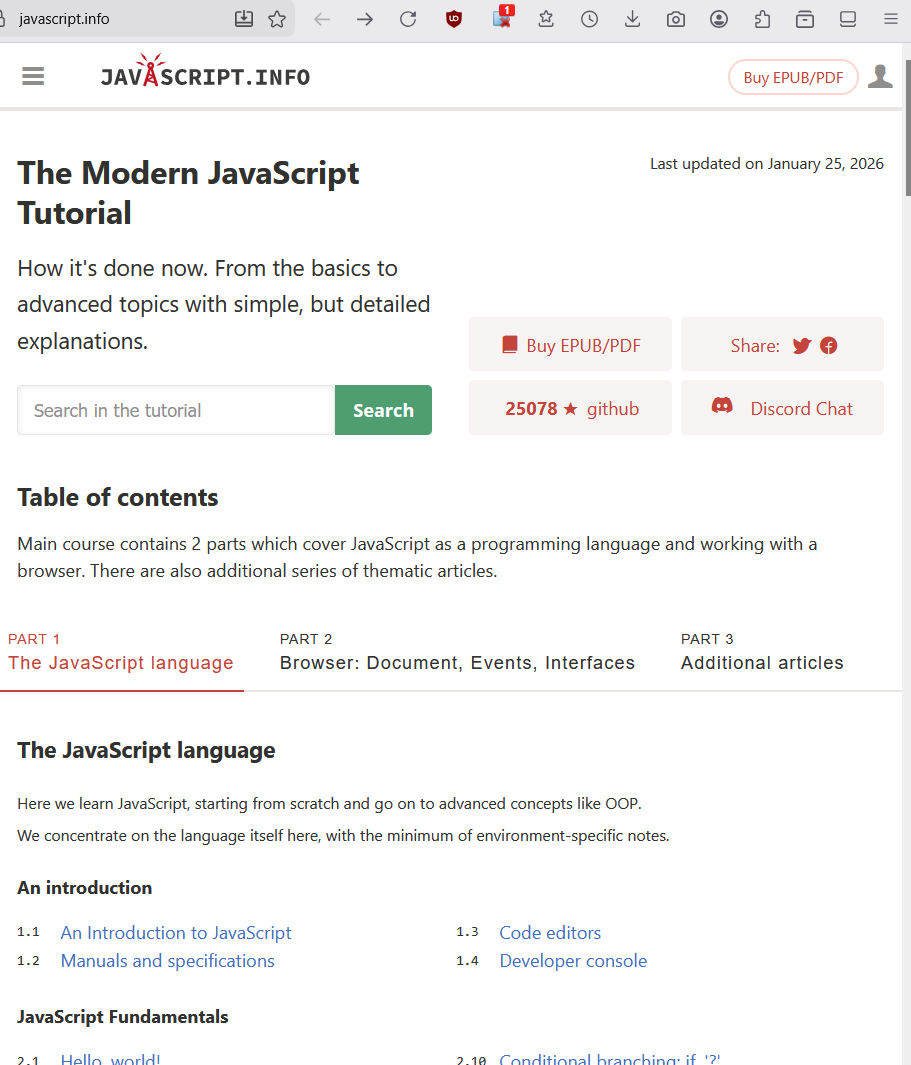Screen dimensions: 911x1065
Task: Open the extensions puzzle-piece menu
Action: pyautogui.click(x=762, y=18)
